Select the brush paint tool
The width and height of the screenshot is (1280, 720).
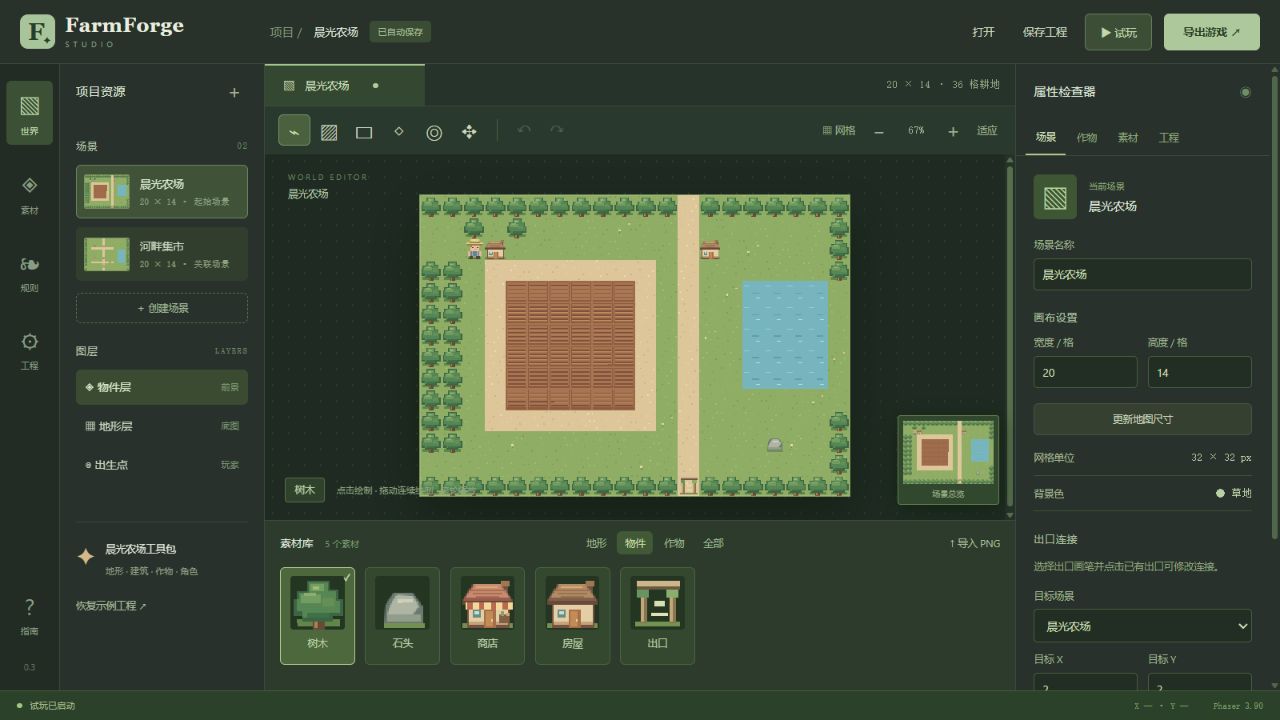tap(294, 131)
